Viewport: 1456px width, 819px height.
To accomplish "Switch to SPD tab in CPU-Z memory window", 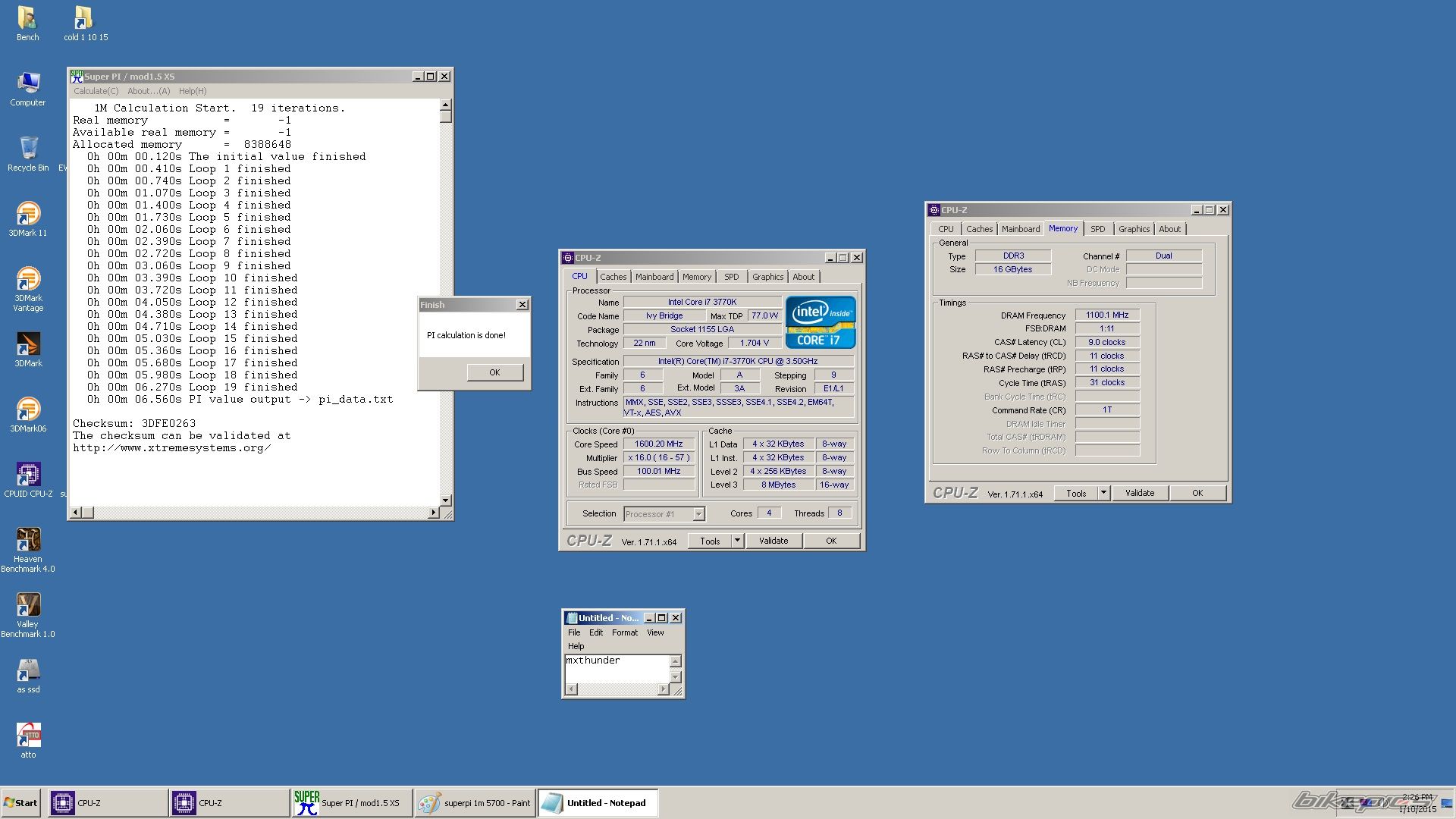I will click(1097, 229).
